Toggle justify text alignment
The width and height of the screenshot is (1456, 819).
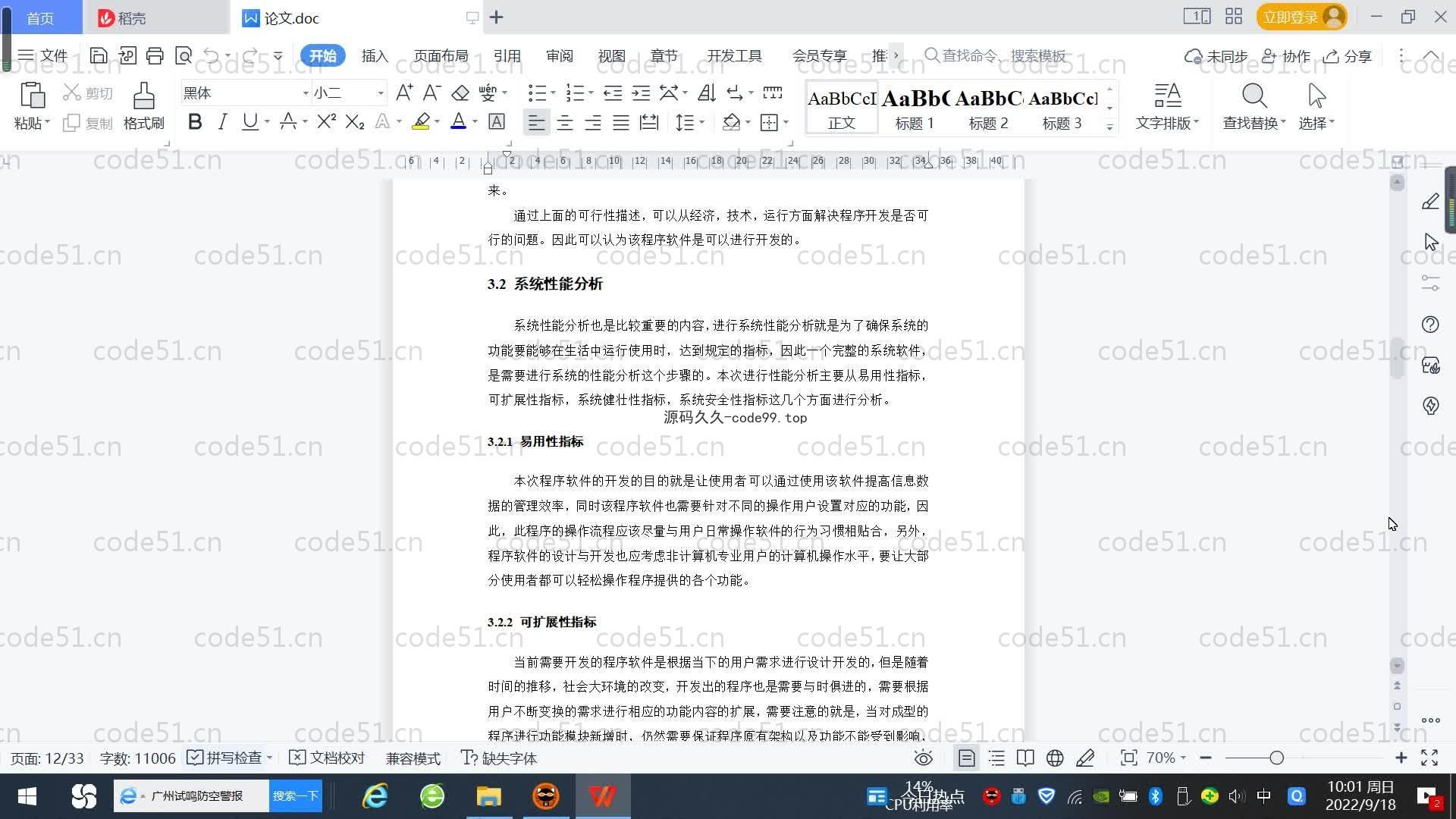click(x=621, y=122)
